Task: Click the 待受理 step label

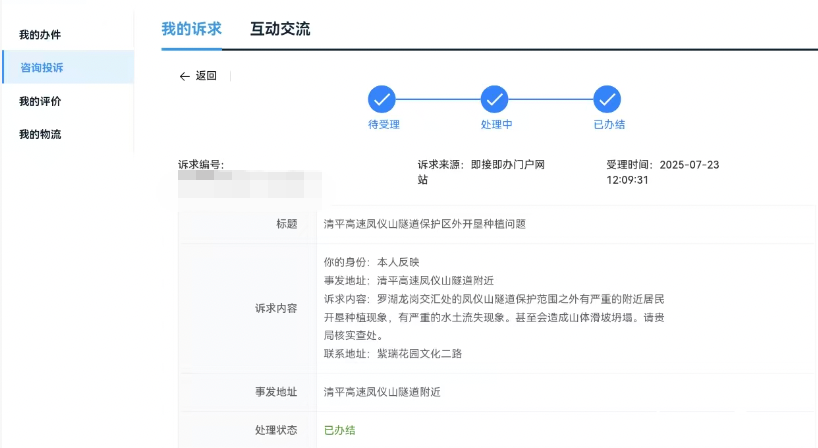Action: (x=383, y=125)
